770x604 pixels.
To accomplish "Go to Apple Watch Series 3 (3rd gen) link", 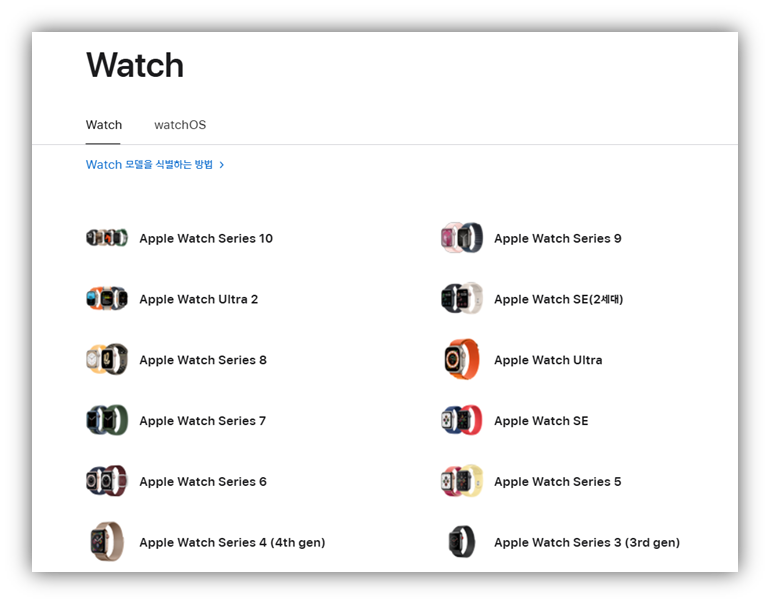I will pos(586,543).
